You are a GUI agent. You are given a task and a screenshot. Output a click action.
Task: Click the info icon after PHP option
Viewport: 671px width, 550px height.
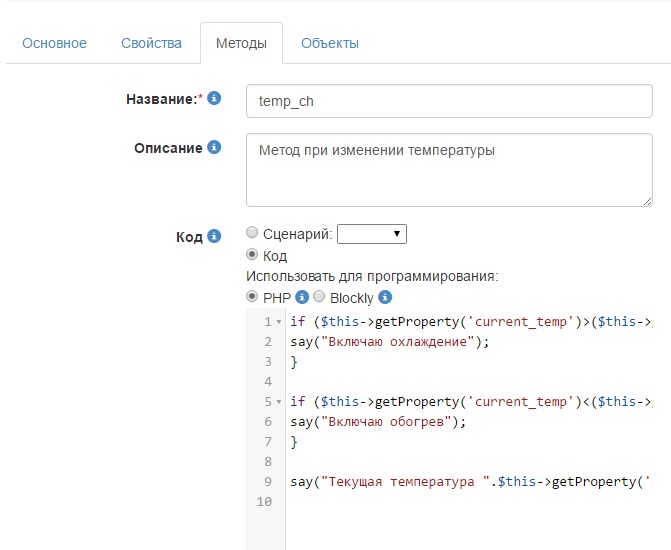[302, 298]
